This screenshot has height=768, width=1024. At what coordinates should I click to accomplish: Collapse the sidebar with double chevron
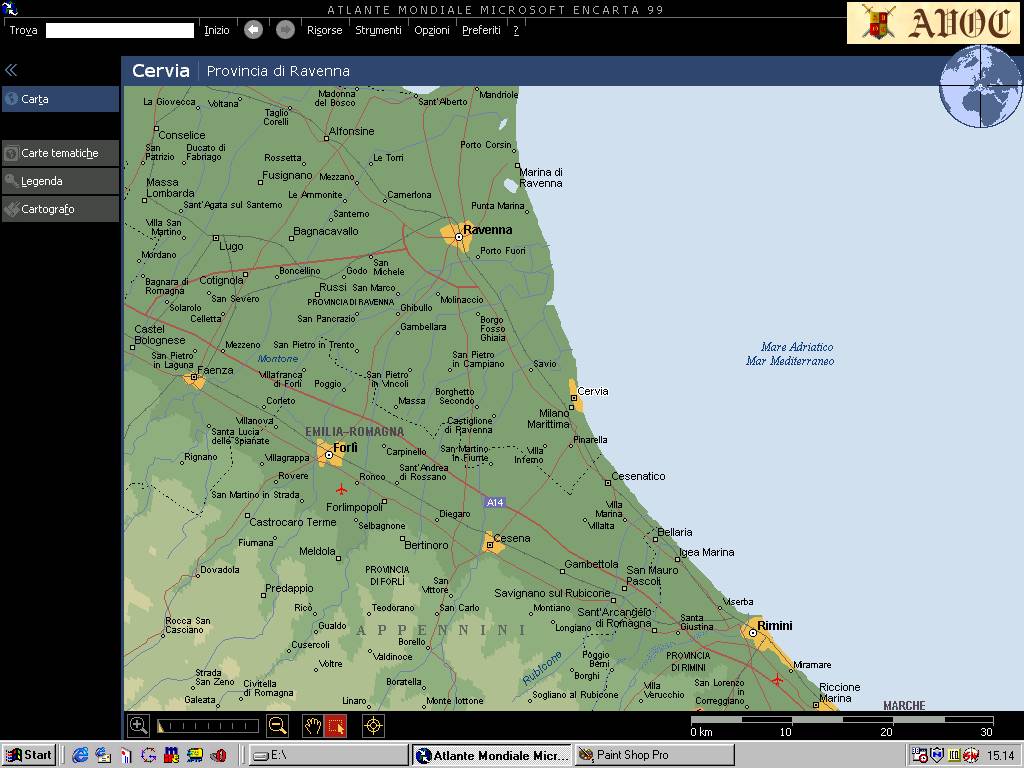coord(10,70)
